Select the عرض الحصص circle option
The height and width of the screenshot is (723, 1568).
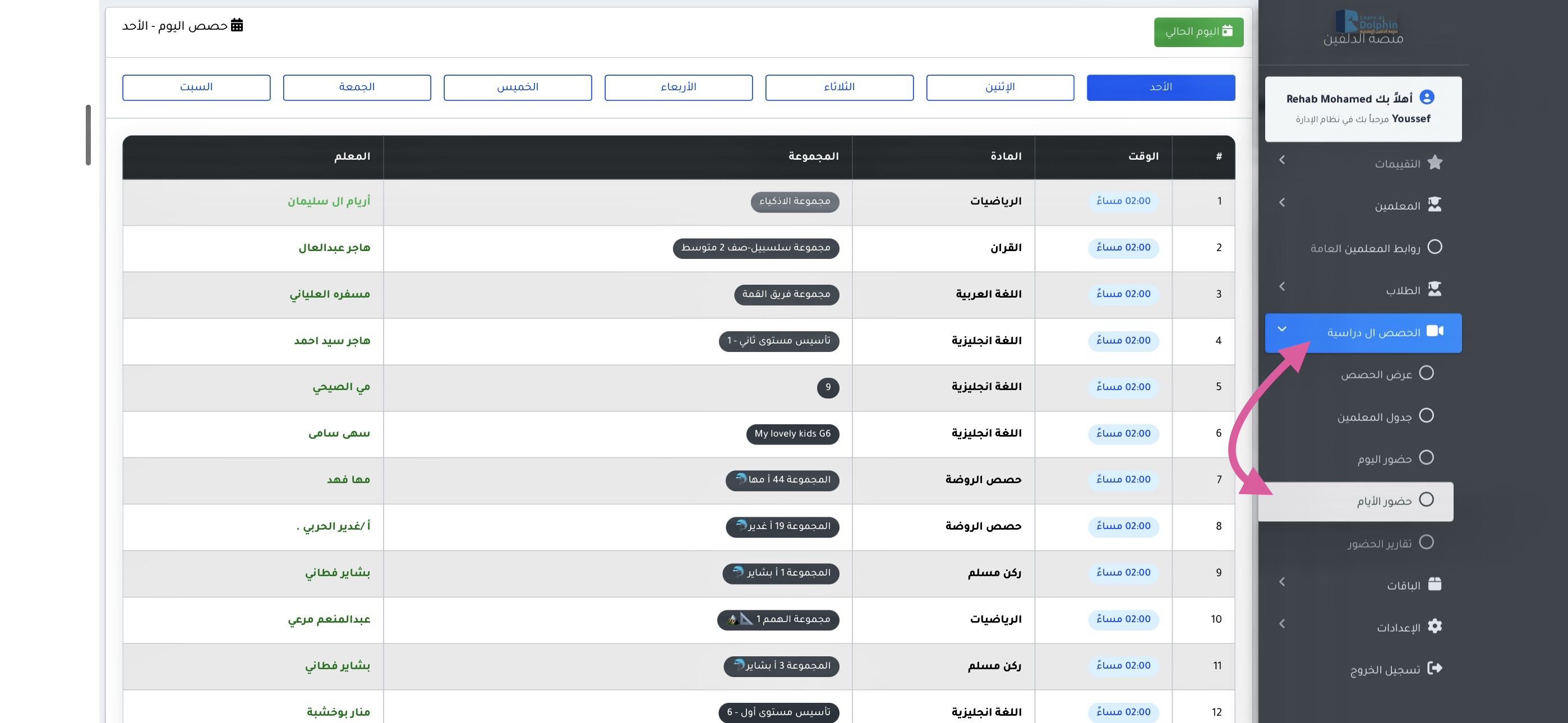(x=1426, y=373)
